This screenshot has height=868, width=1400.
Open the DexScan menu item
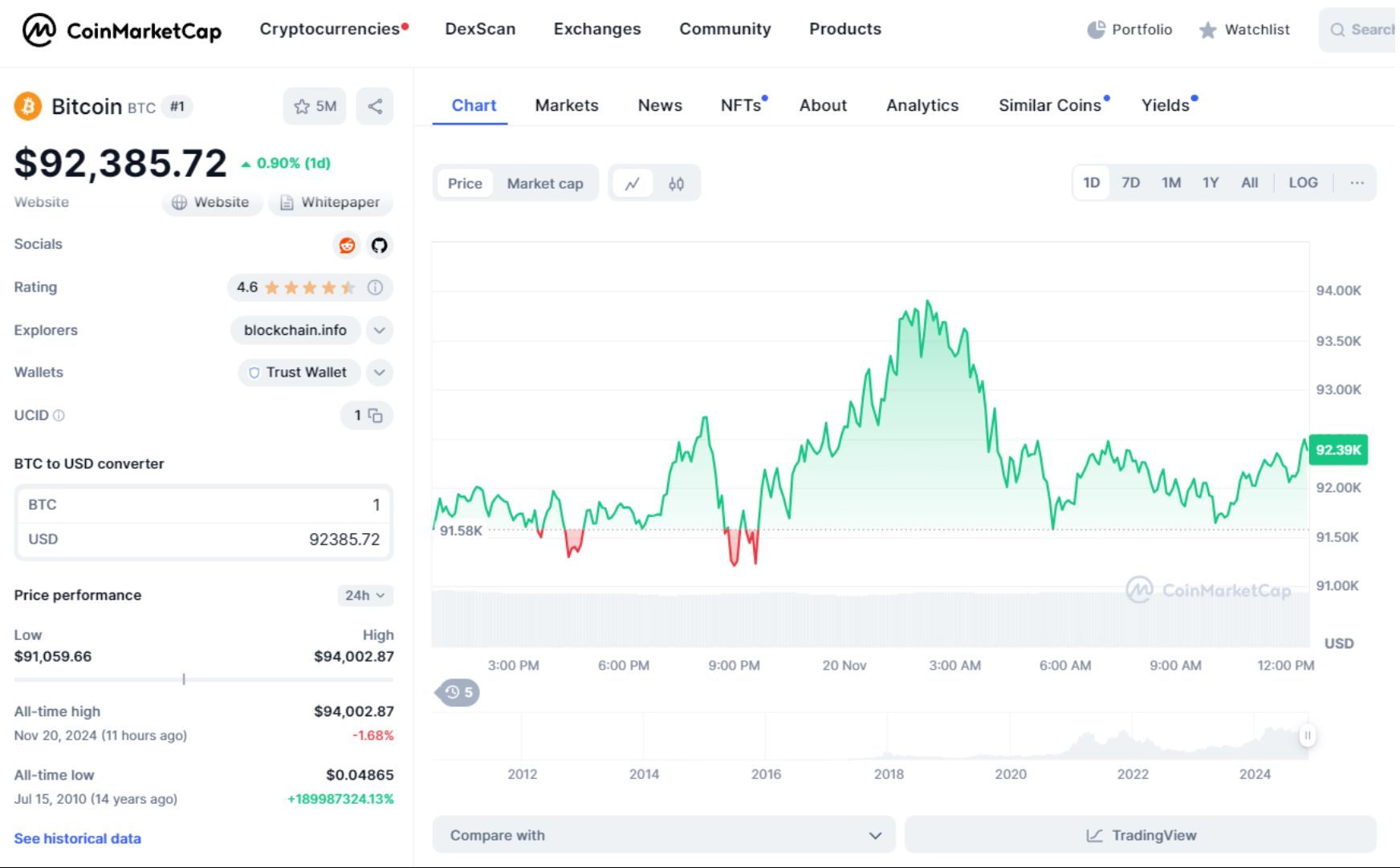[479, 29]
